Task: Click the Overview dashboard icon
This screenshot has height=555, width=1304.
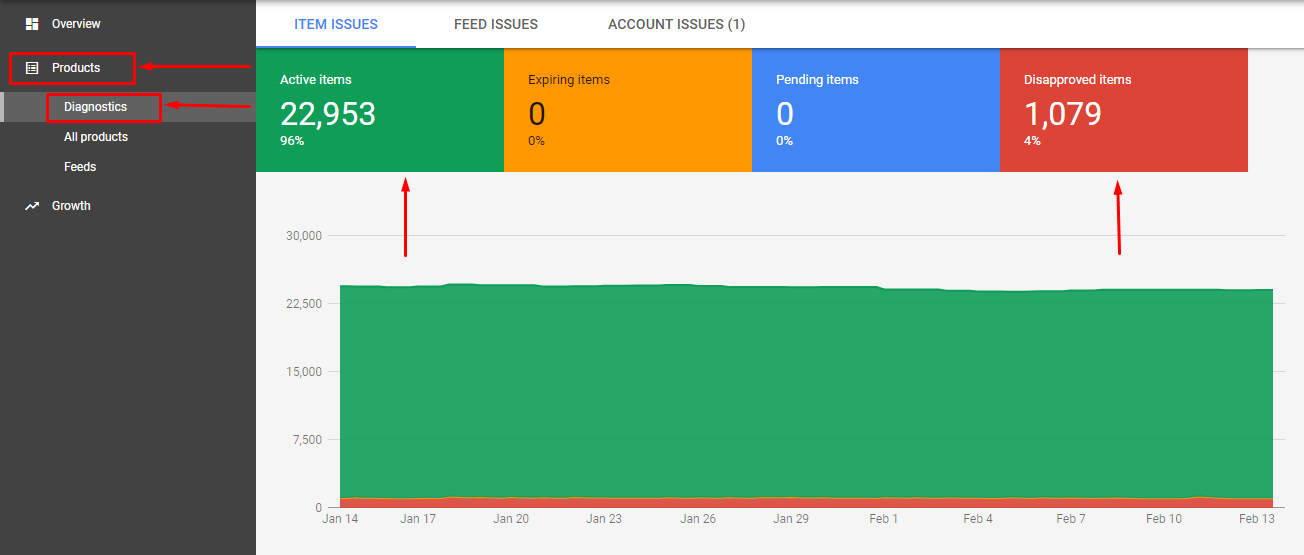Action: pos(32,23)
